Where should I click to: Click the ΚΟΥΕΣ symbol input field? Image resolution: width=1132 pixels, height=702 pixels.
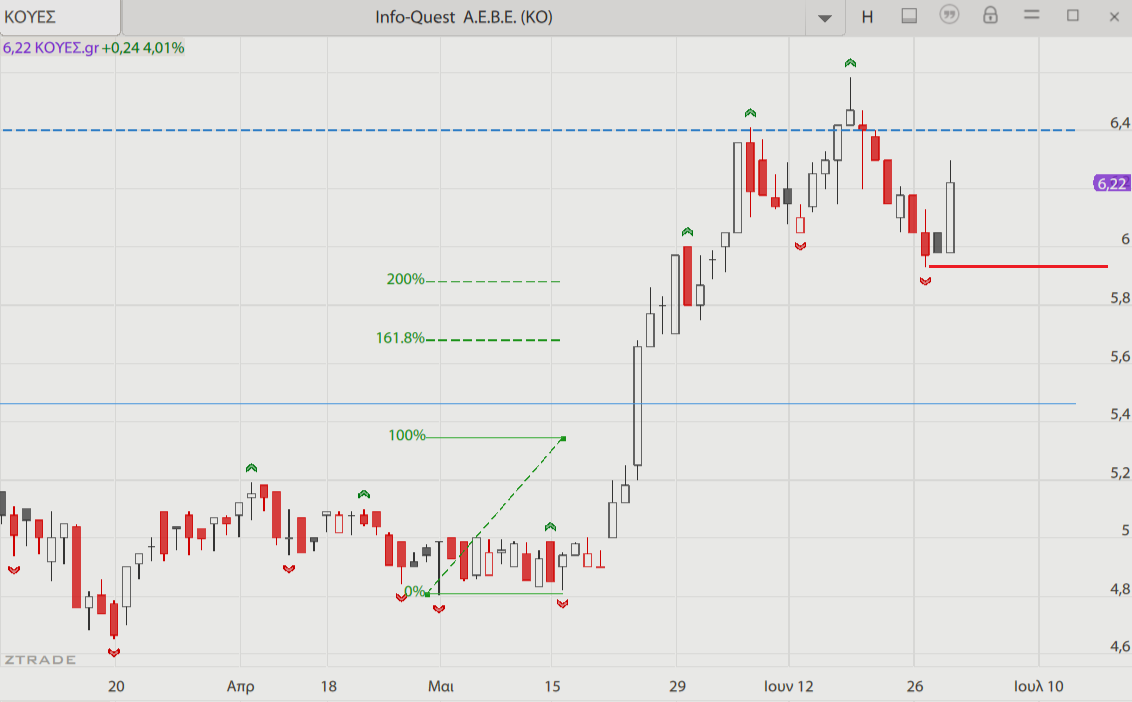[60, 17]
